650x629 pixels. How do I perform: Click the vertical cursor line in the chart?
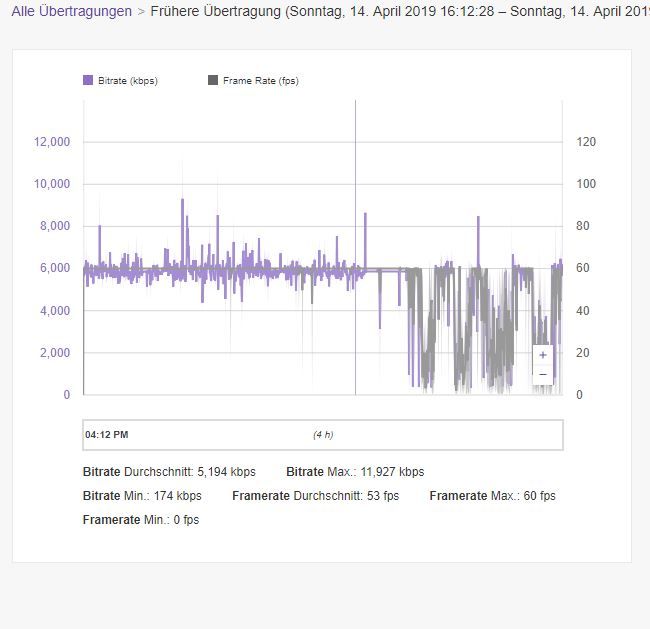coord(355,248)
